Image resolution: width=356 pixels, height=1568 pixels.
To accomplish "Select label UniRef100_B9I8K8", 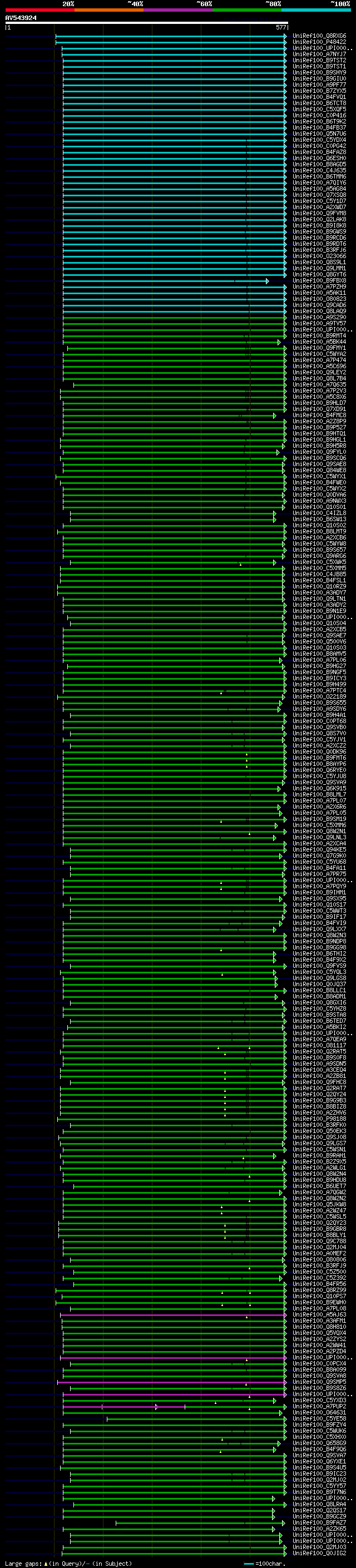I will point(319,225).
